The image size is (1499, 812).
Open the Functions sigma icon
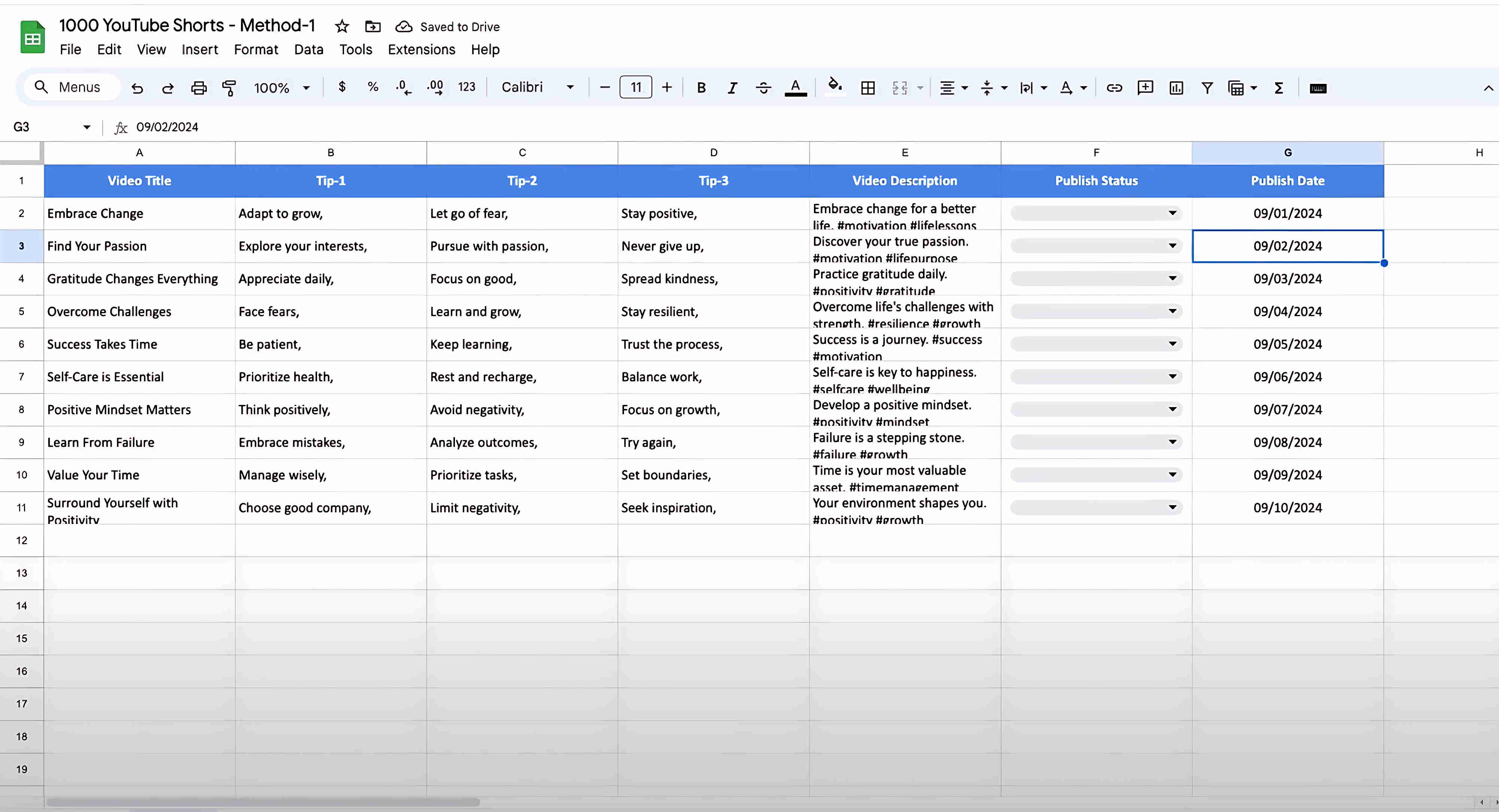1278,88
